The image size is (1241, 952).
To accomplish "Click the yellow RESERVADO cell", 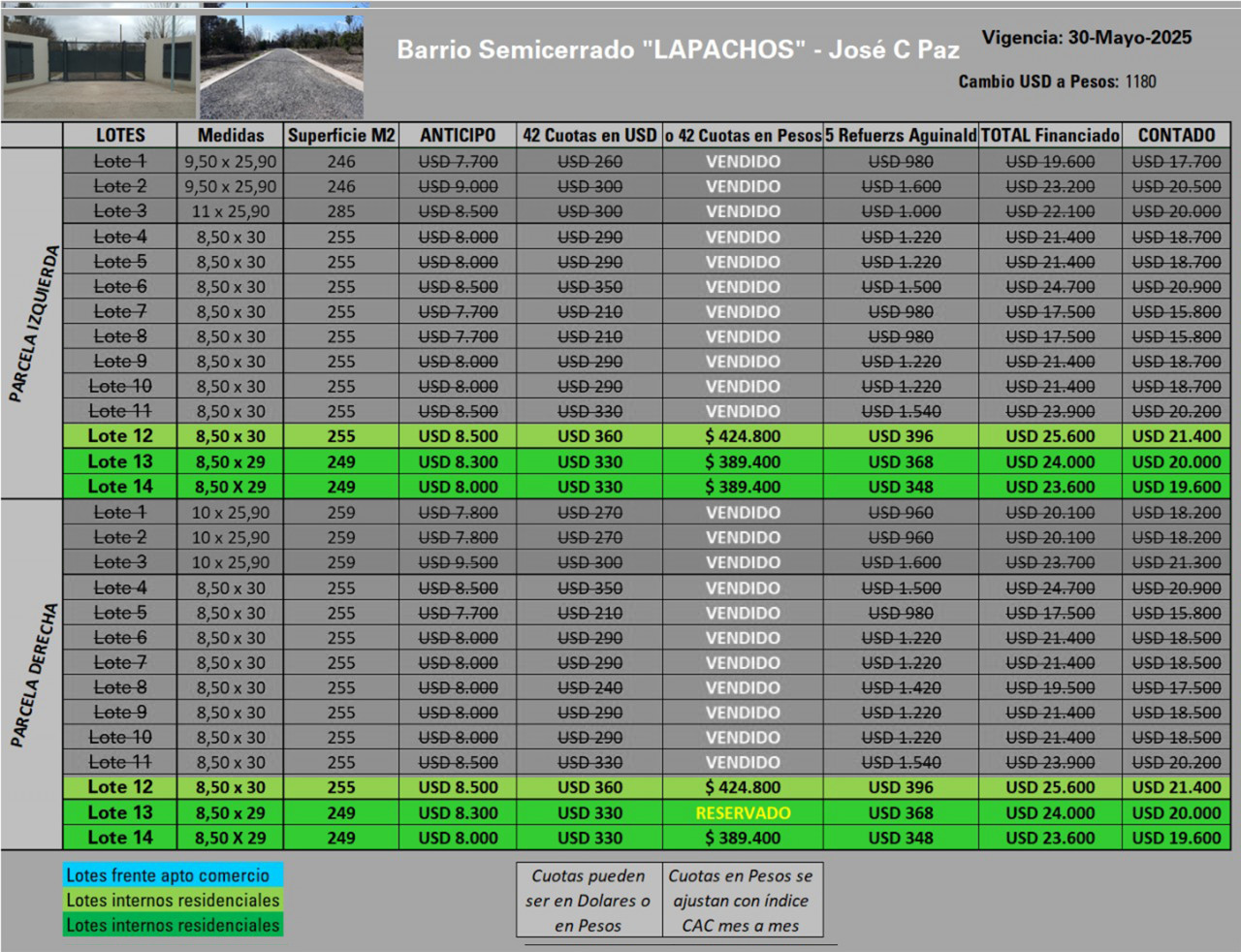I will click(x=743, y=813).
